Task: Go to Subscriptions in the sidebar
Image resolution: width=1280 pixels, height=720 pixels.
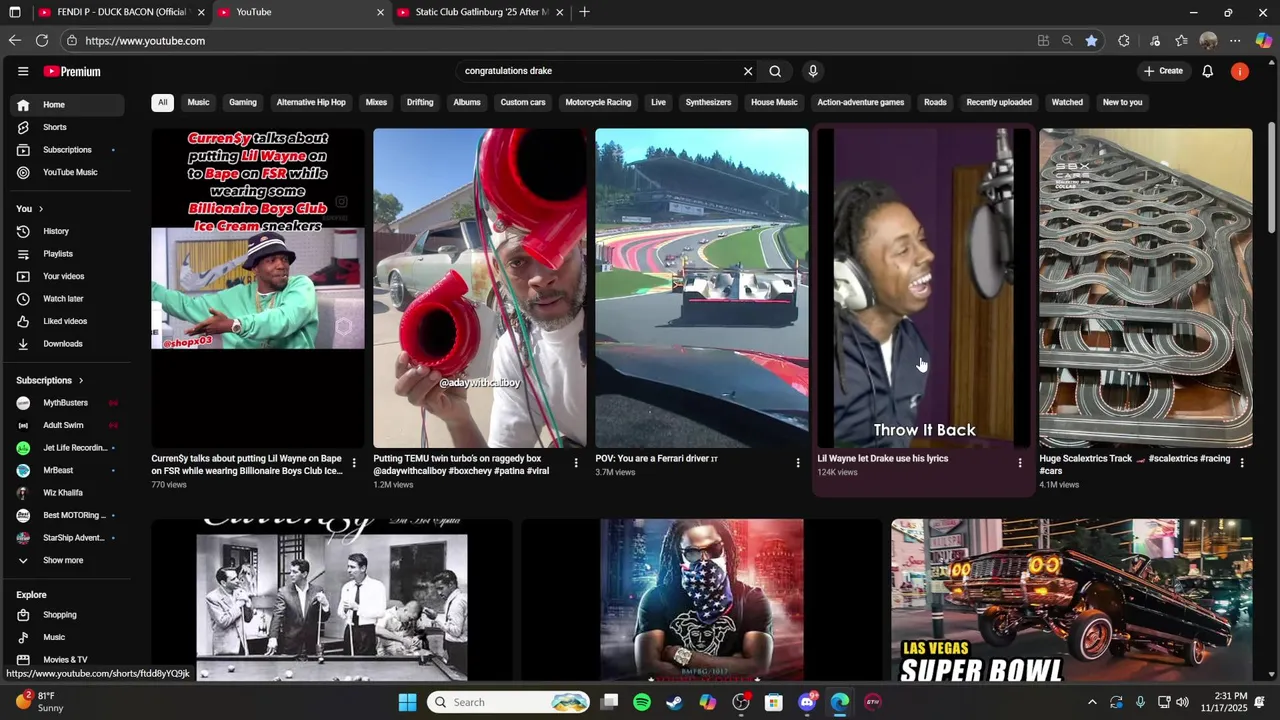Action: pos(65,150)
